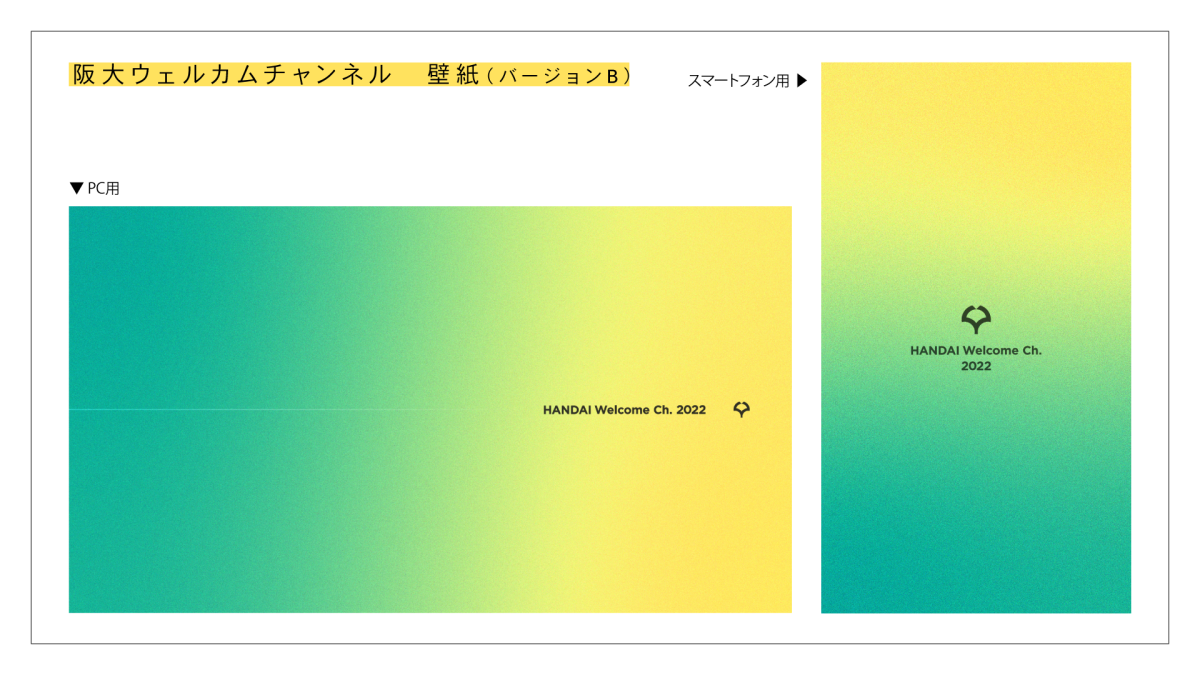Click the ▼ PC用 label
This screenshot has width=1200, height=675.
(x=95, y=188)
